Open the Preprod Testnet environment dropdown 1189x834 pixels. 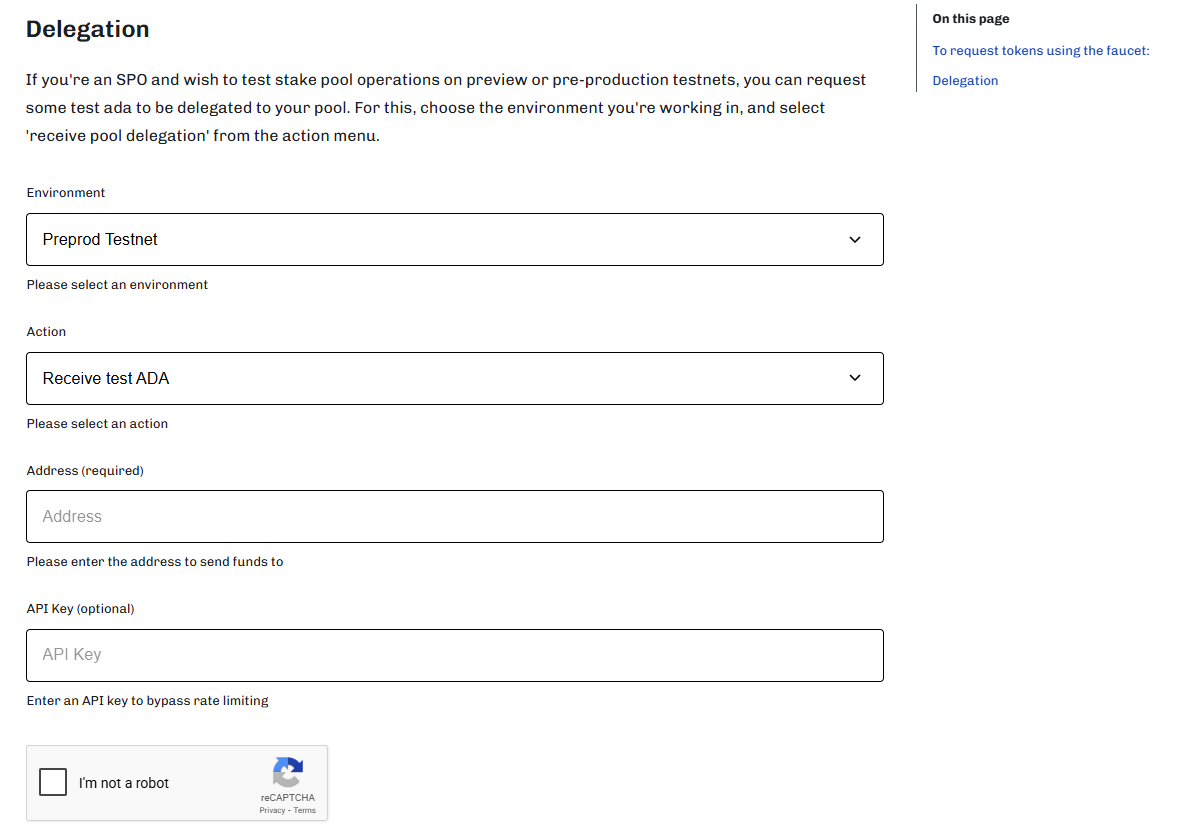click(x=454, y=240)
